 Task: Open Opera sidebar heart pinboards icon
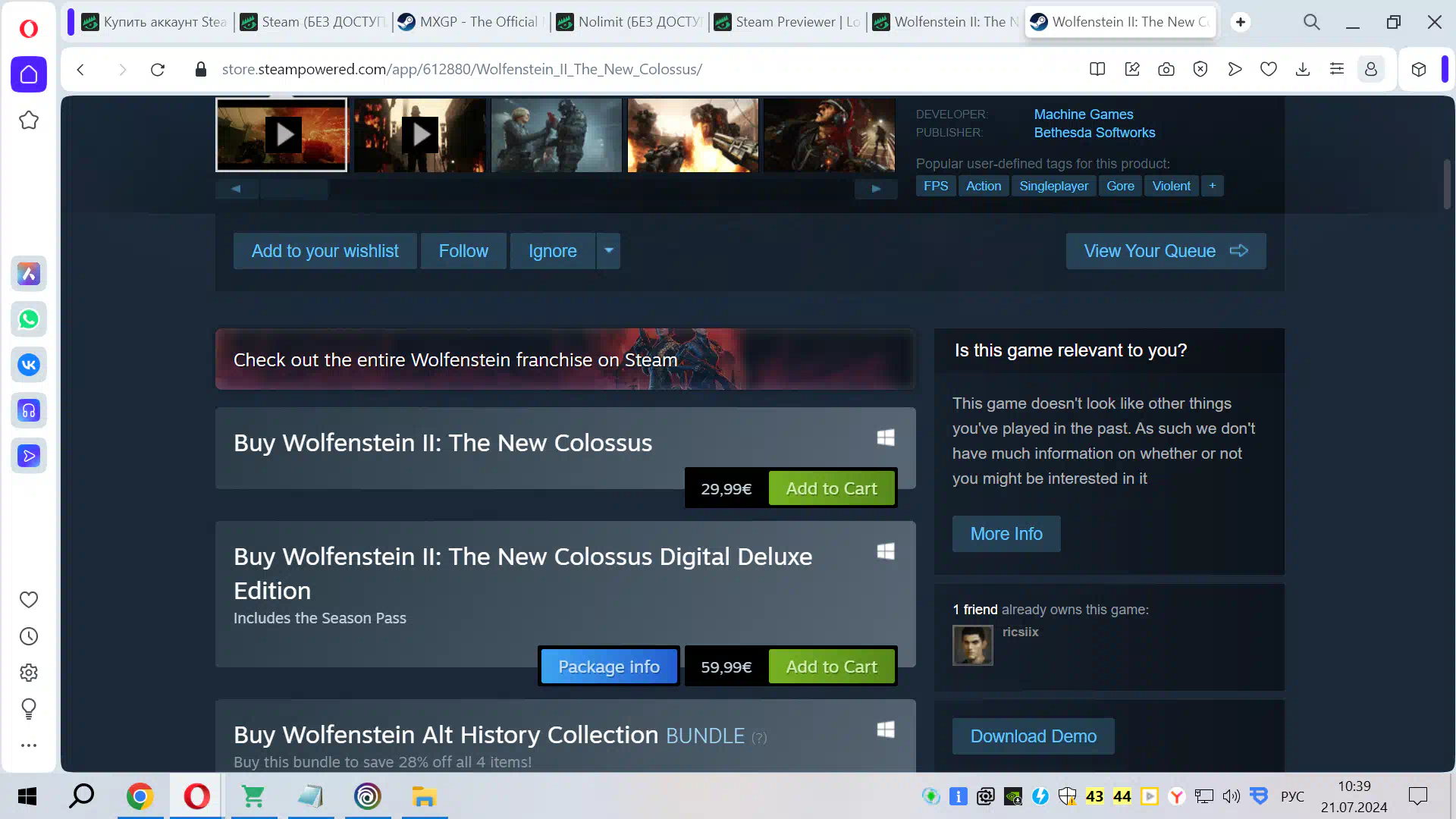coord(29,600)
